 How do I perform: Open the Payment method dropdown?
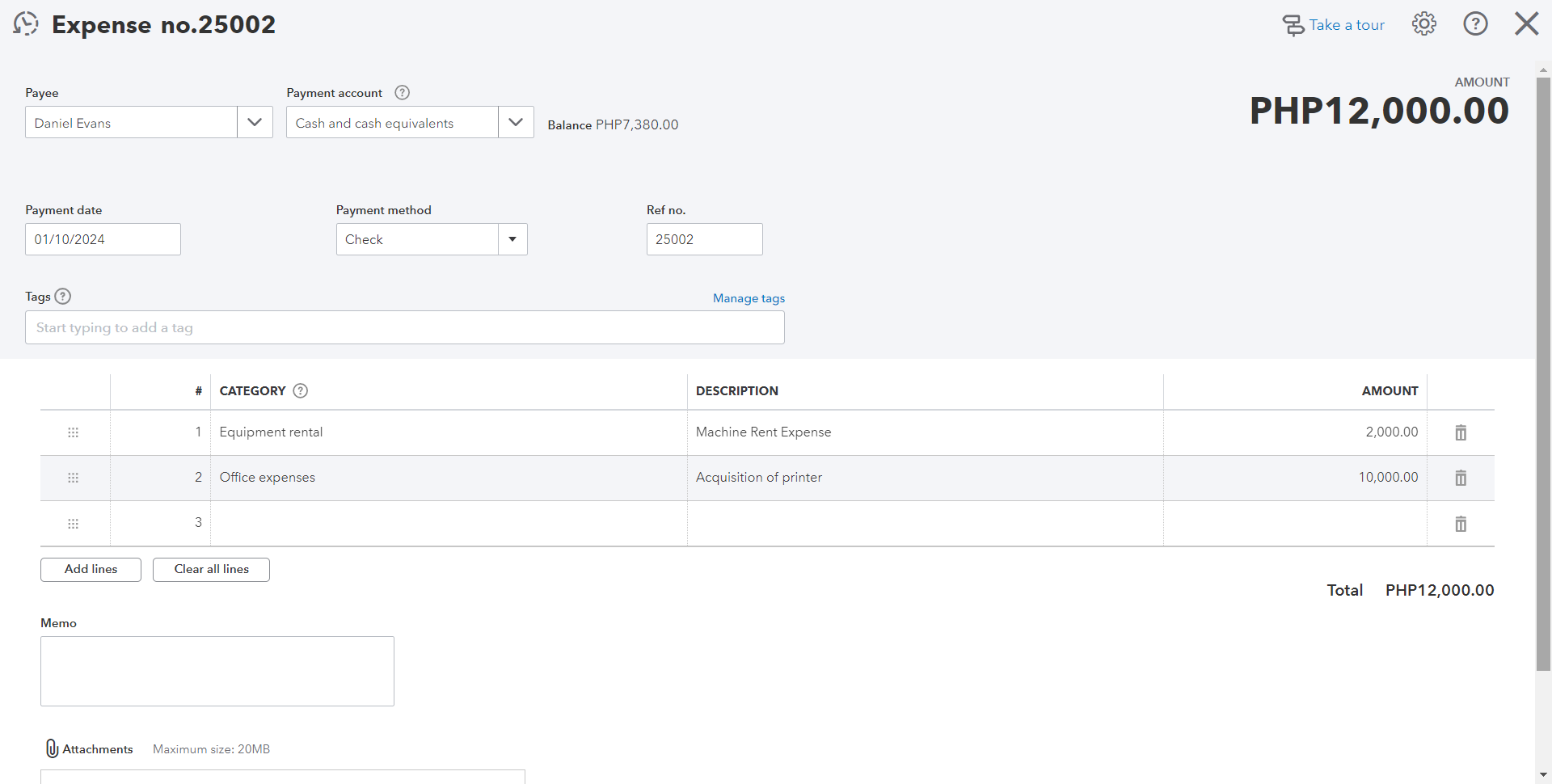click(x=512, y=239)
